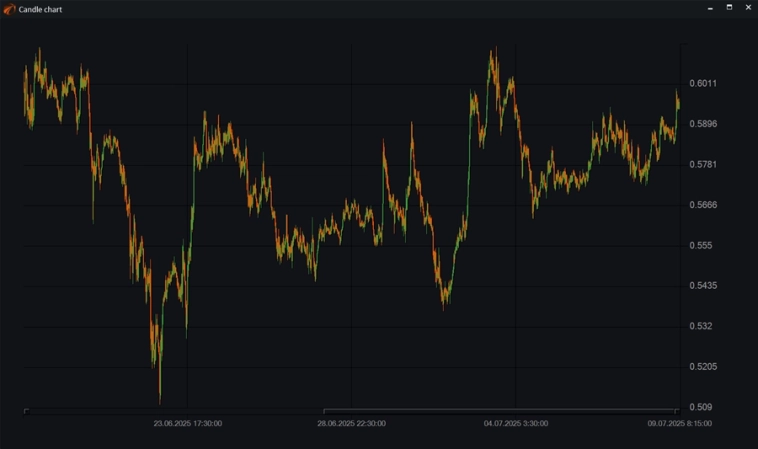This screenshot has height=449, width=758.
Task: Click the left end handle of the time scrollbar
Action: [x=26, y=410]
